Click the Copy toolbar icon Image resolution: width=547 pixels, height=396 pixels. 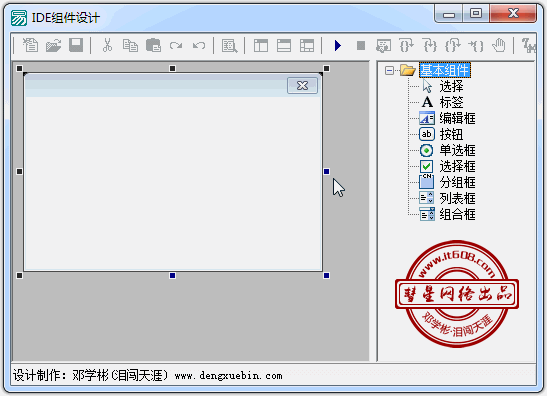[x=130, y=45]
